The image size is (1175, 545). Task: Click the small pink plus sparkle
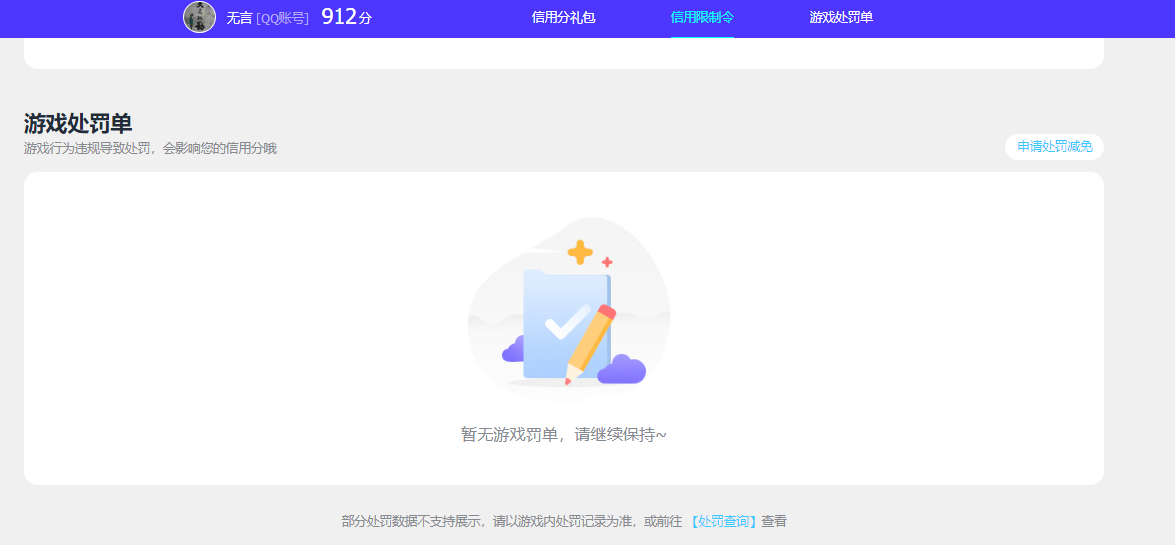click(607, 262)
